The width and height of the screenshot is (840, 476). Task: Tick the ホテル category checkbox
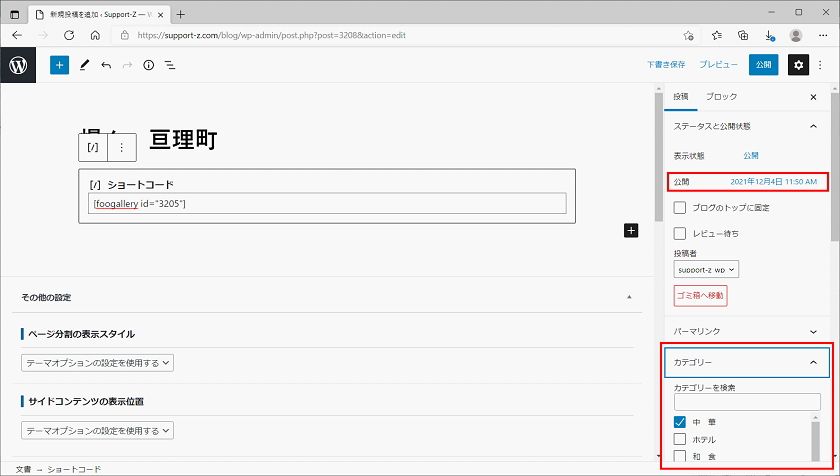680,439
